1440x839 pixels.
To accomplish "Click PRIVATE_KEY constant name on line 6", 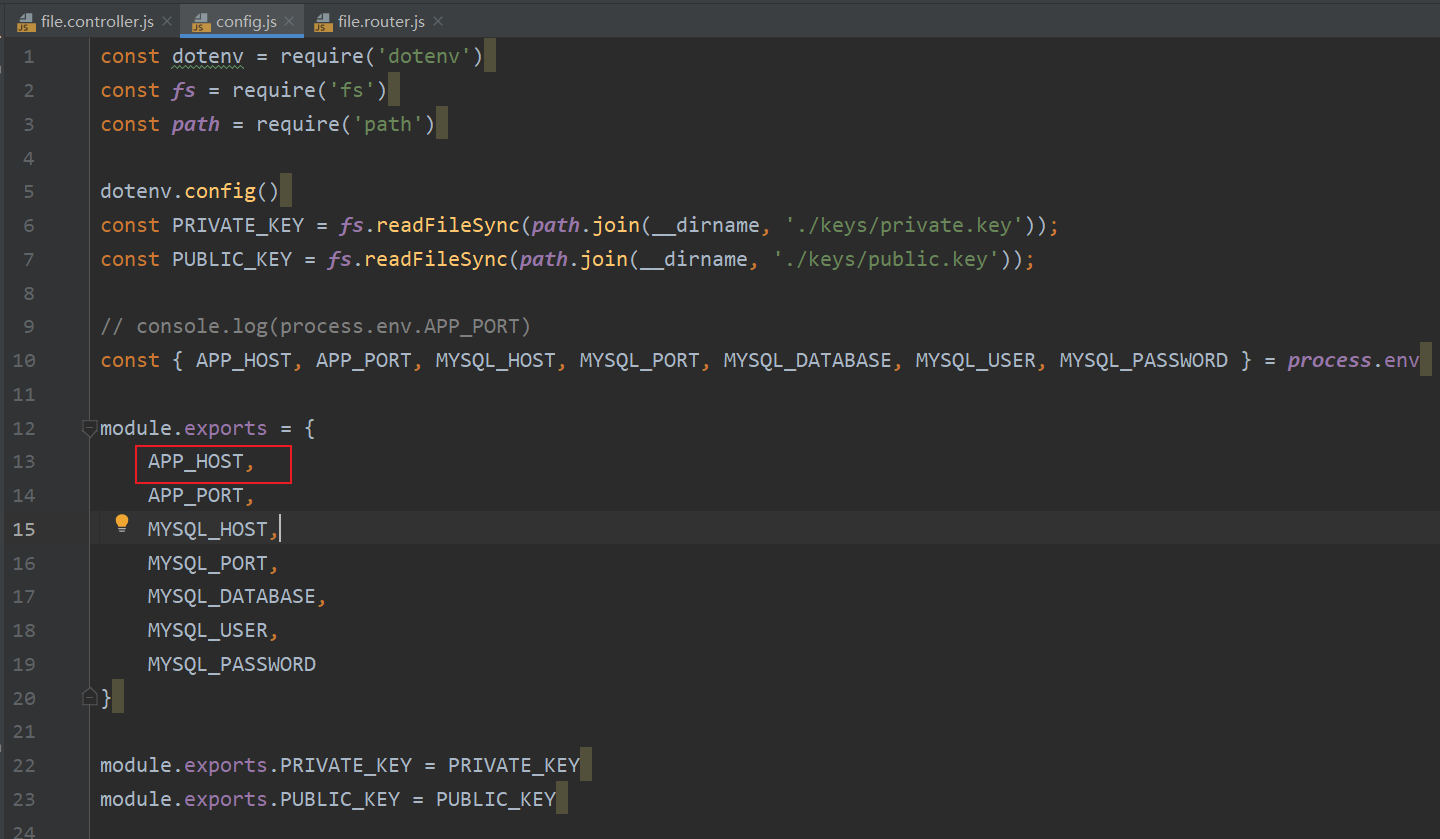I will (x=238, y=225).
